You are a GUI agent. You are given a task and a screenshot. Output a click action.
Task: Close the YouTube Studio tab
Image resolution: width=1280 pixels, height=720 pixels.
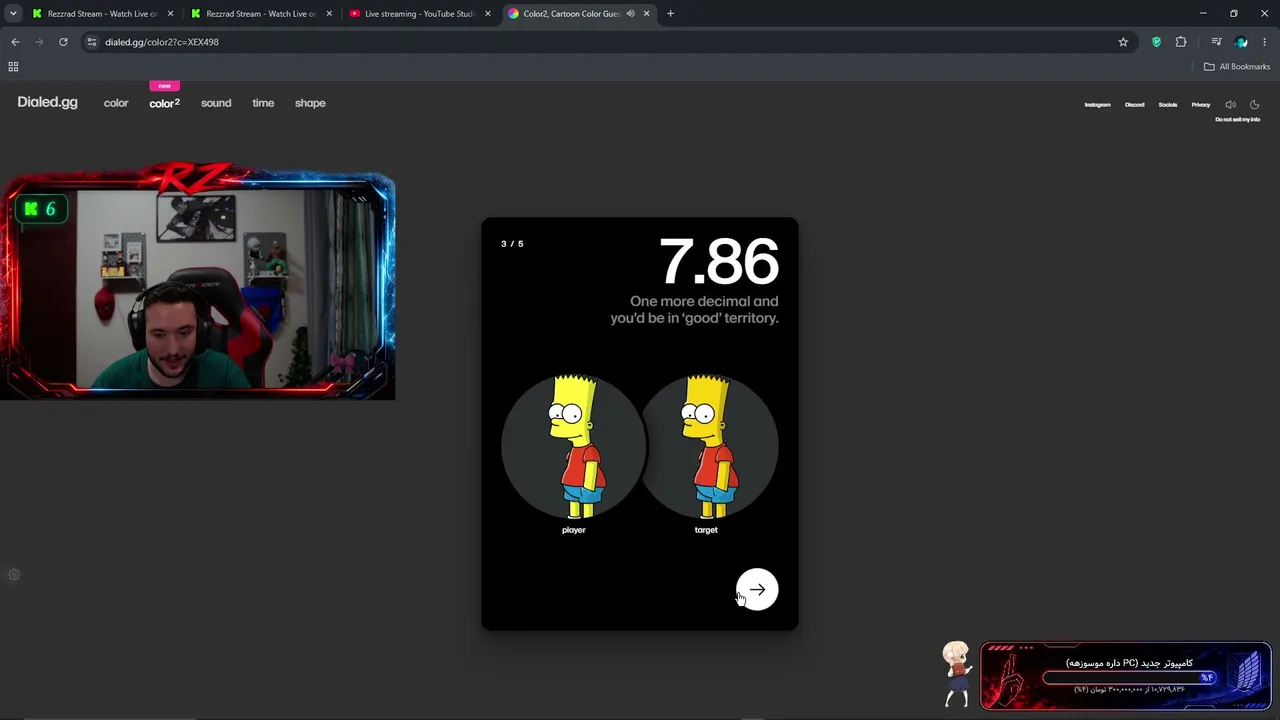point(488,14)
